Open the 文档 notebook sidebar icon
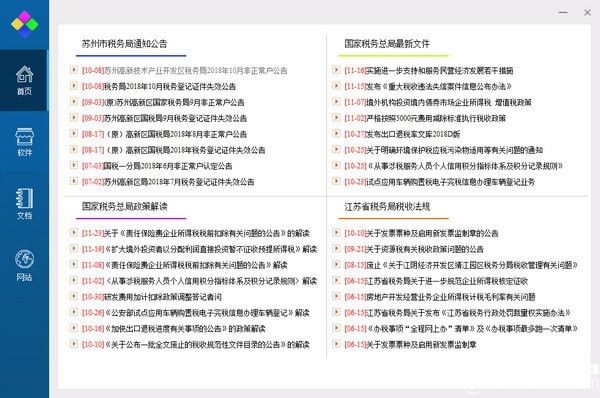This screenshot has width=600, height=398. 24,204
